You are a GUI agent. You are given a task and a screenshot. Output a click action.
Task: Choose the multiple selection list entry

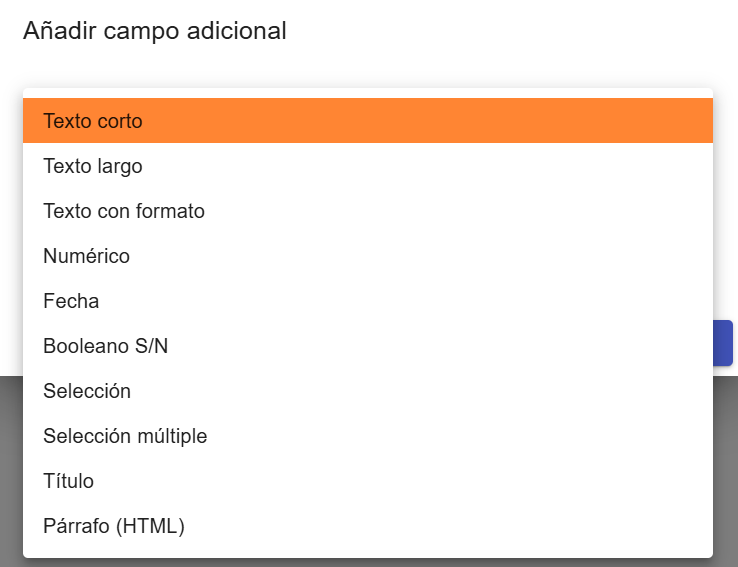(x=368, y=436)
